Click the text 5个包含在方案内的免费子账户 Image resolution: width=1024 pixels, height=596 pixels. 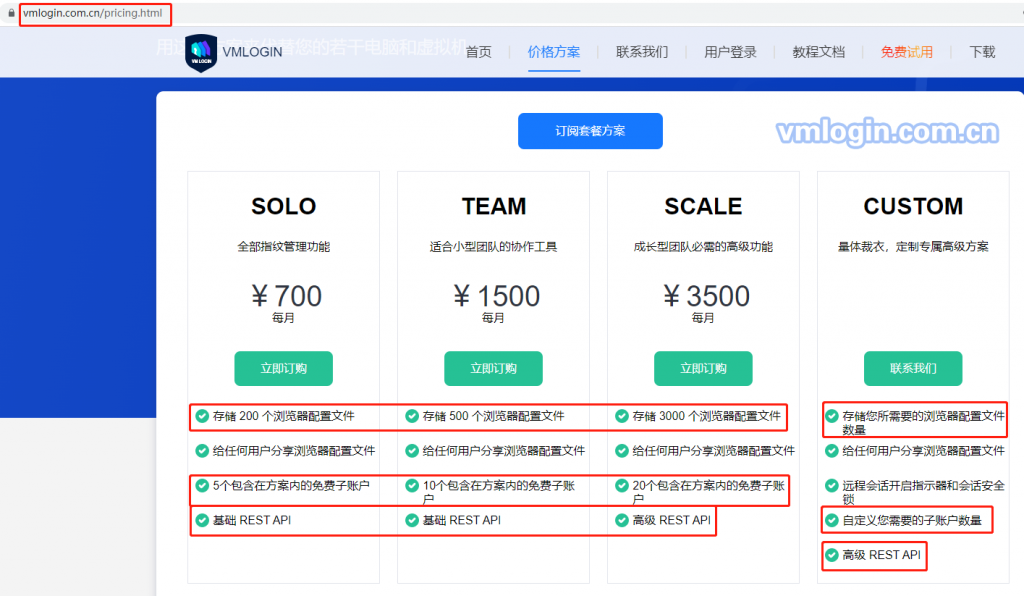[x=291, y=486]
